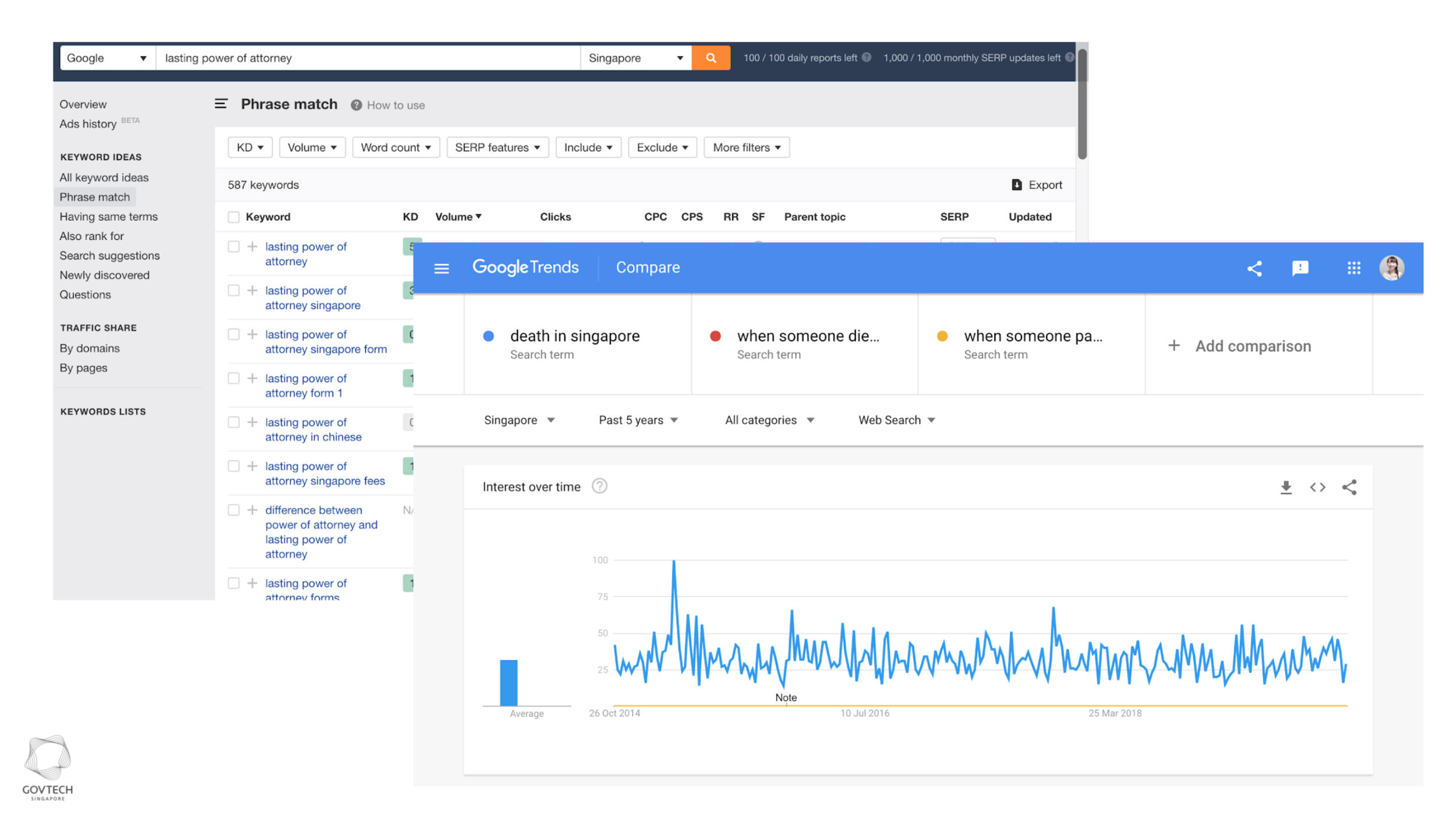Click Add comparison in Google Trends
The height and width of the screenshot is (813, 1456).
(x=1253, y=345)
